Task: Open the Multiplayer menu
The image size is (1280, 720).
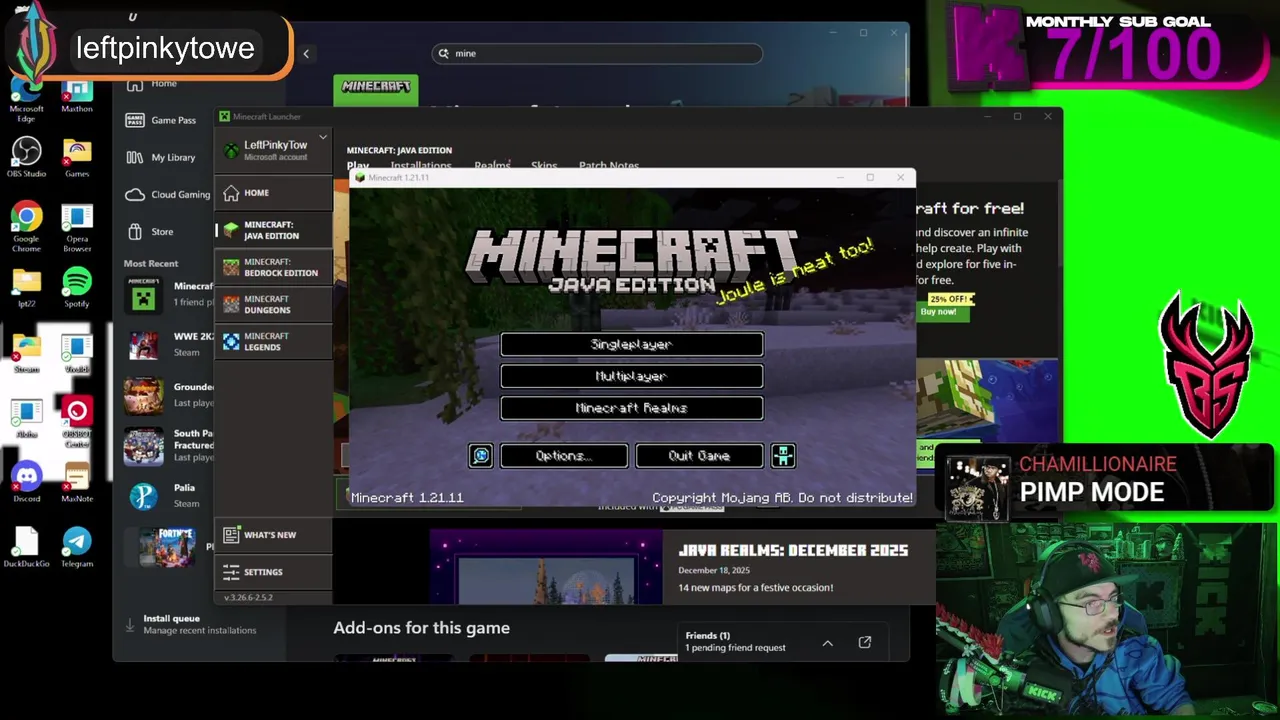Action: (632, 376)
